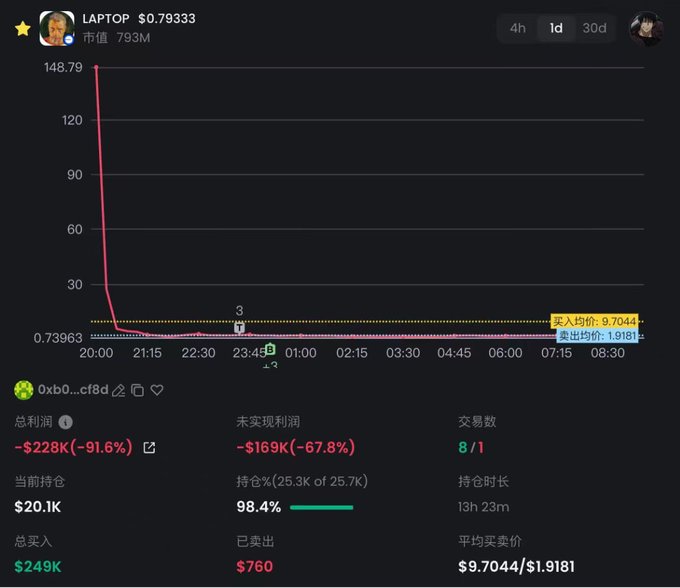680x588 pixels.
Task: Select the $760 sold value
Action: pos(255,566)
